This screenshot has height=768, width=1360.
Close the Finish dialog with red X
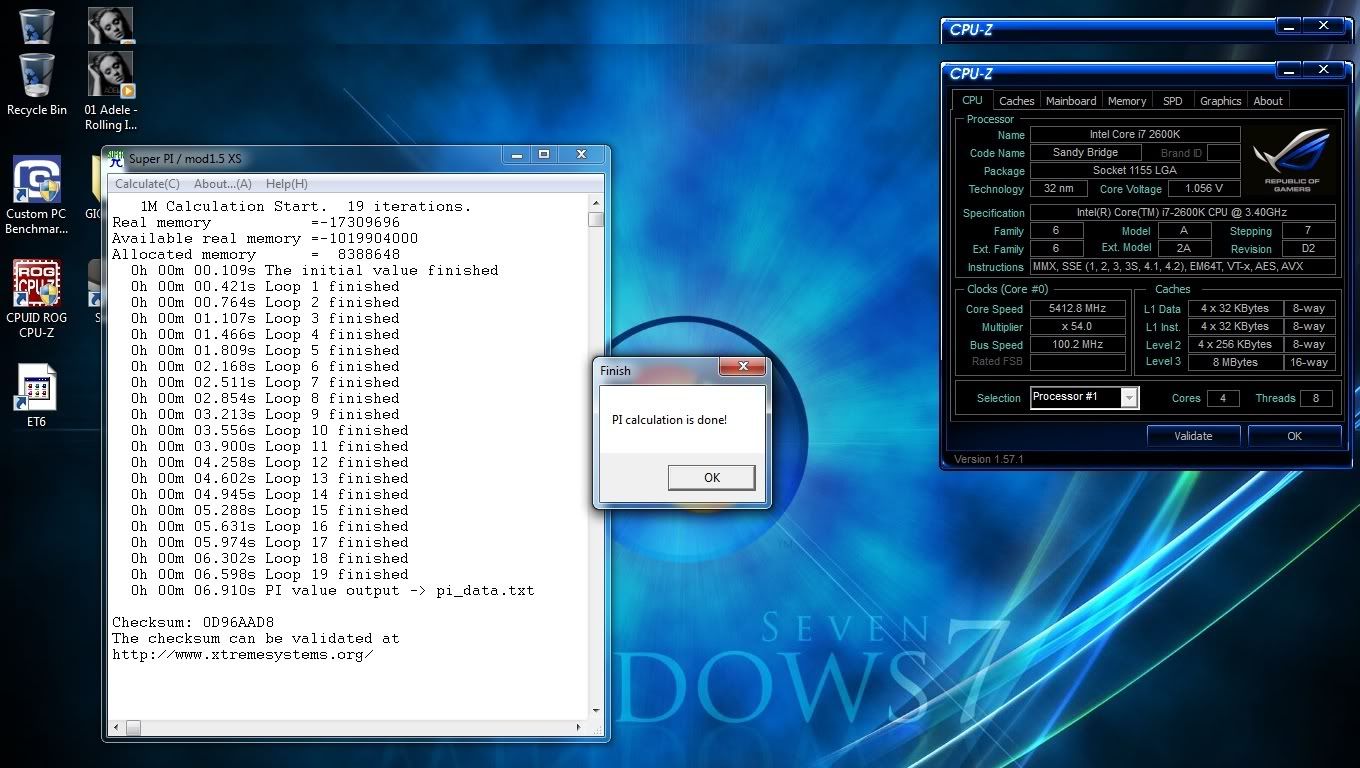coord(742,369)
